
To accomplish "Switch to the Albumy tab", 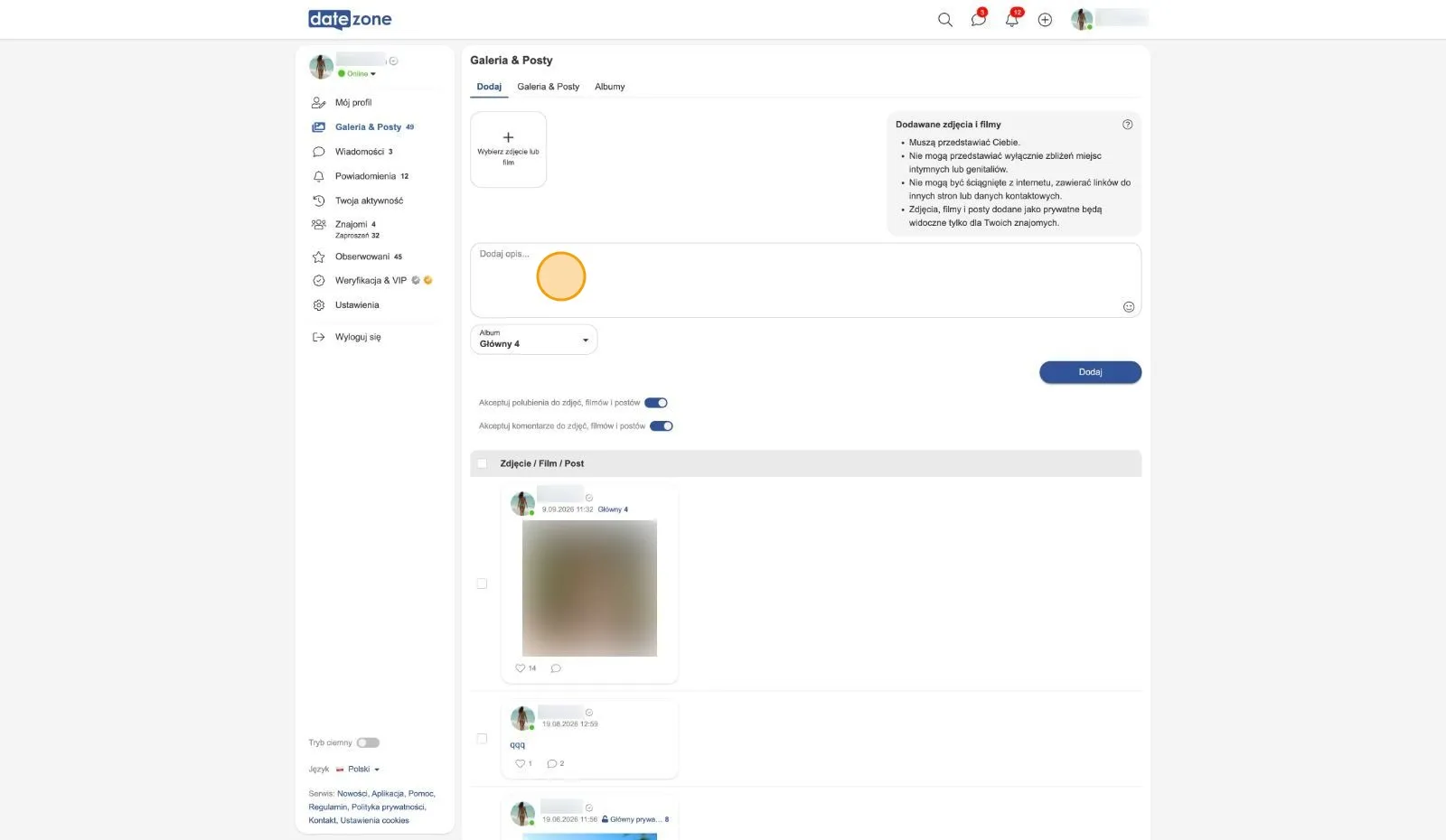I will tap(610, 87).
